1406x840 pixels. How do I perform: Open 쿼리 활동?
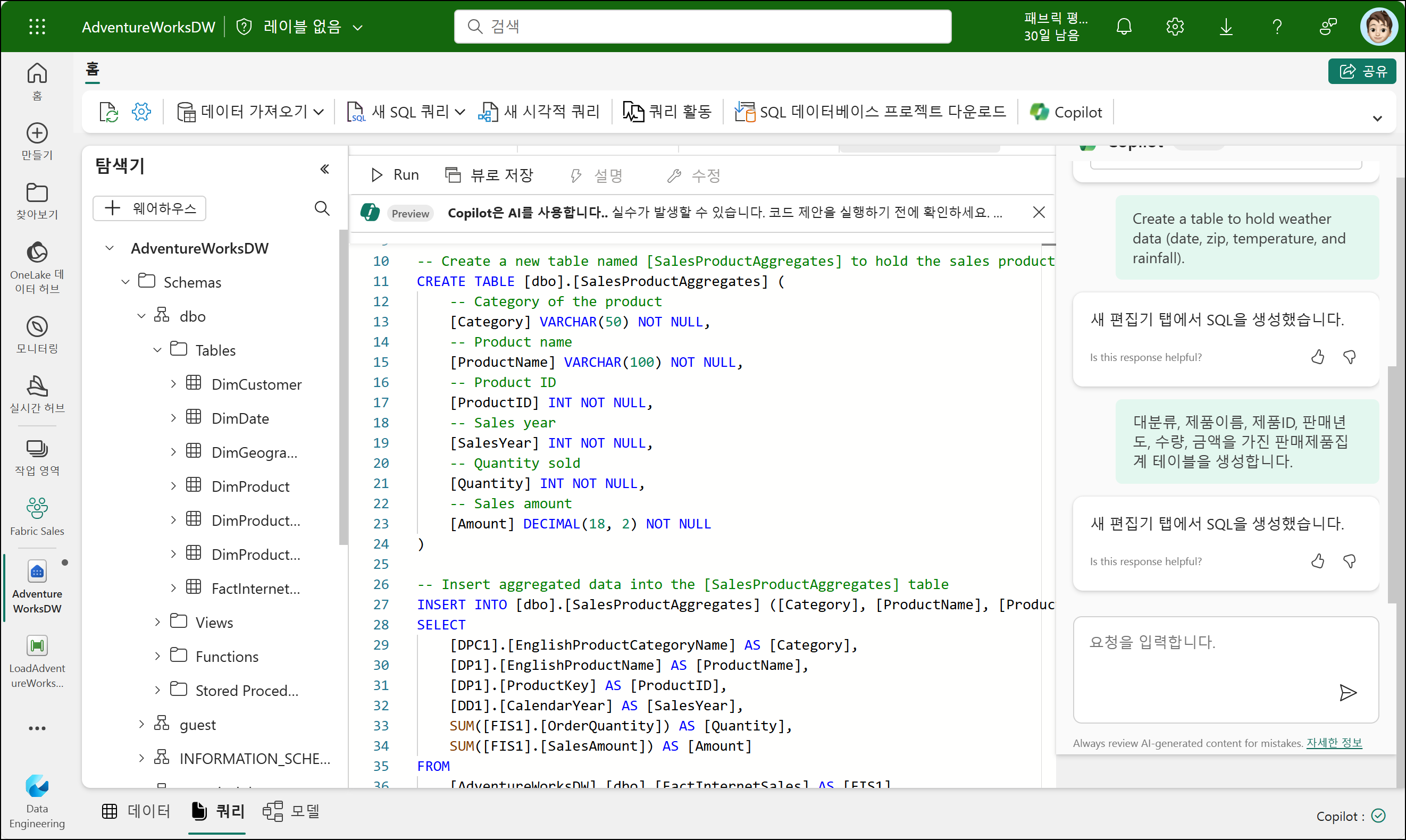coord(667,112)
